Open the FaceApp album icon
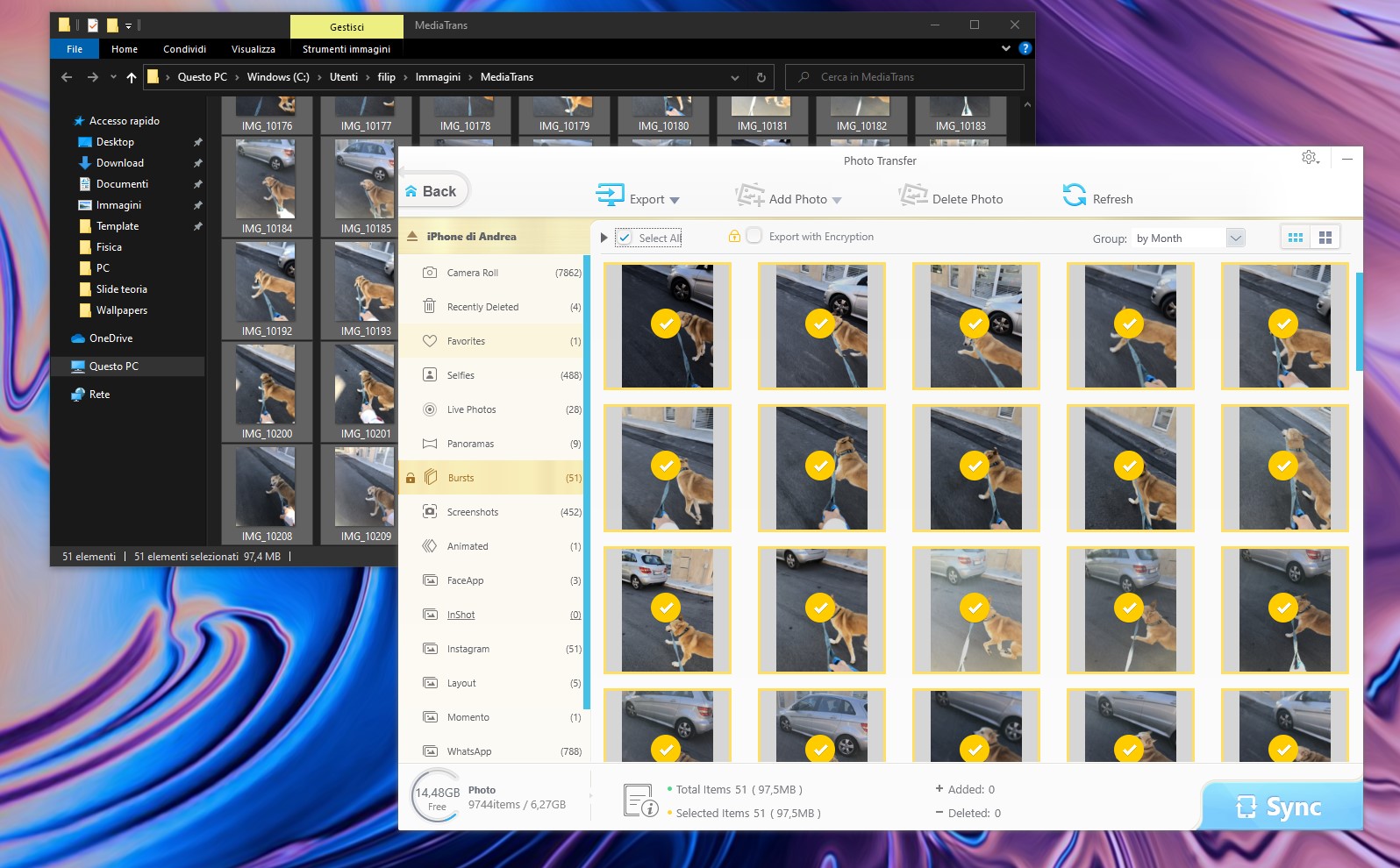The image size is (1400, 868). pos(430,580)
